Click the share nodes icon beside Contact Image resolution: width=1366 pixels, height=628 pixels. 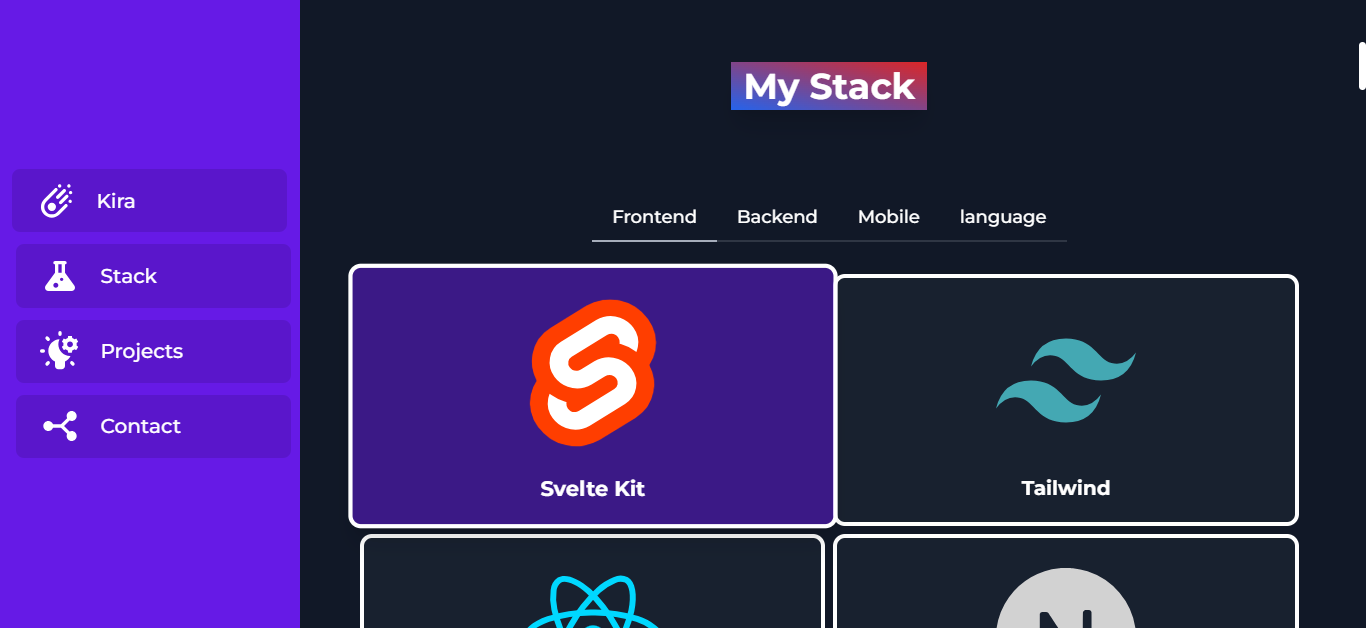[60, 426]
